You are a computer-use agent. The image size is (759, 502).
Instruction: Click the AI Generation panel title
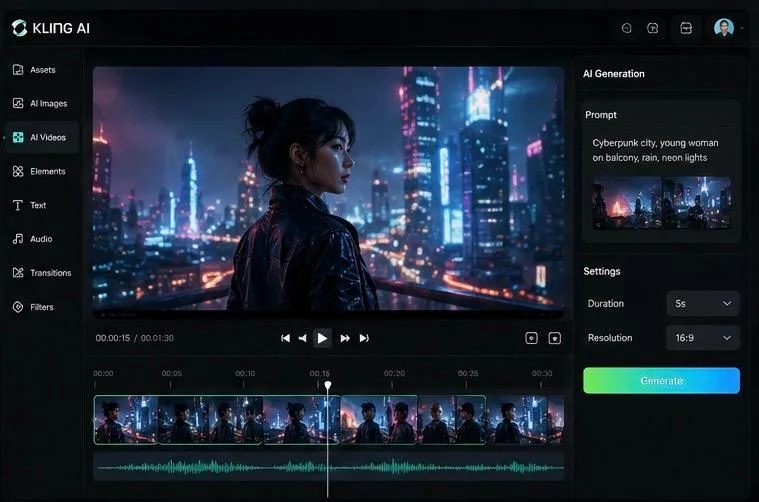(x=614, y=74)
